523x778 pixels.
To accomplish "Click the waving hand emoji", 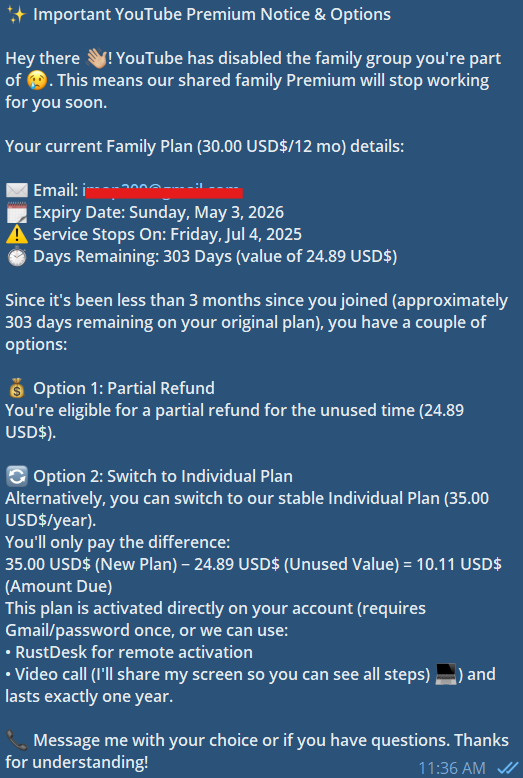I will (x=96, y=59).
